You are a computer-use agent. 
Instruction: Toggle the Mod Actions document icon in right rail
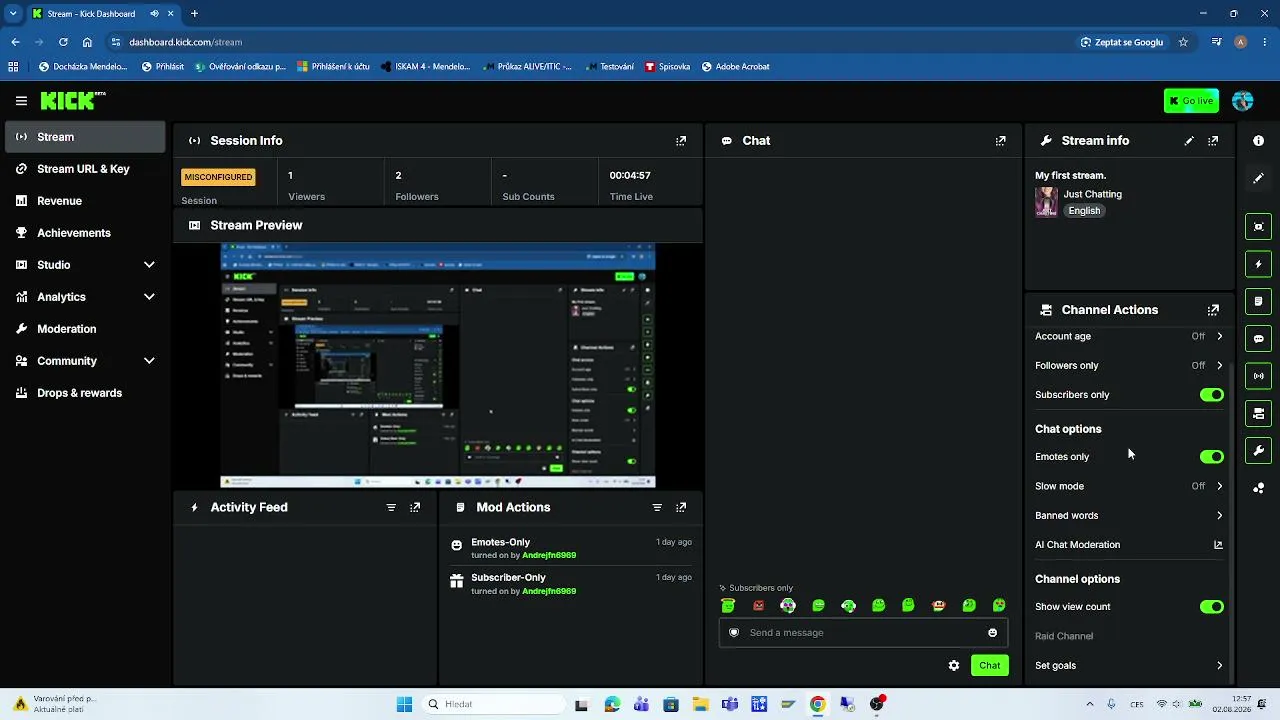[x=1258, y=301]
